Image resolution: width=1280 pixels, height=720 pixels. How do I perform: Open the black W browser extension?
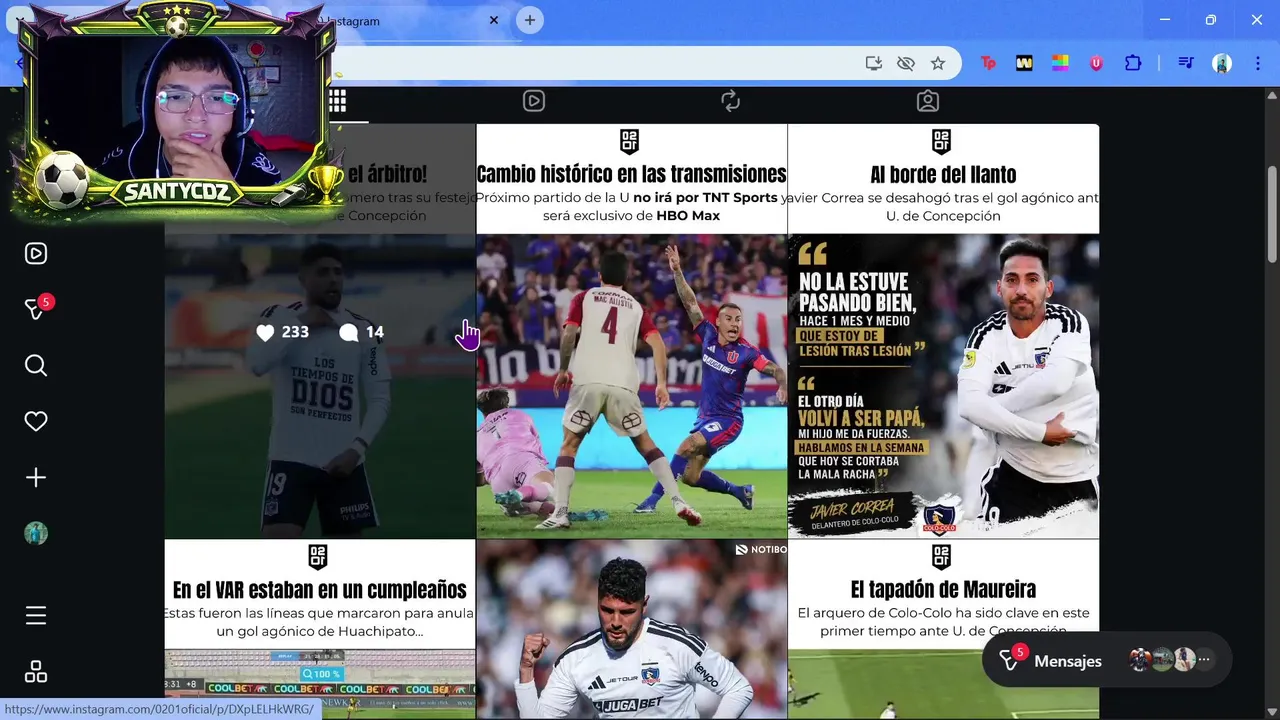pyautogui.click(x=1024, y=63)
